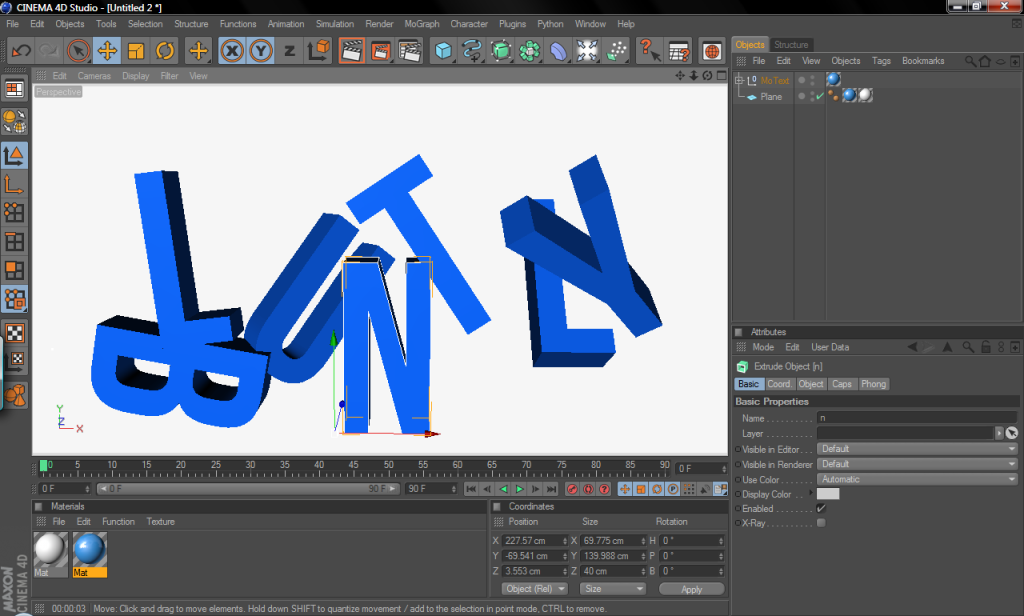This screenshot has height=616, width=1024.
Task: Open the Object (Rel) coordinate dropdown
Action: pos(535,589)
